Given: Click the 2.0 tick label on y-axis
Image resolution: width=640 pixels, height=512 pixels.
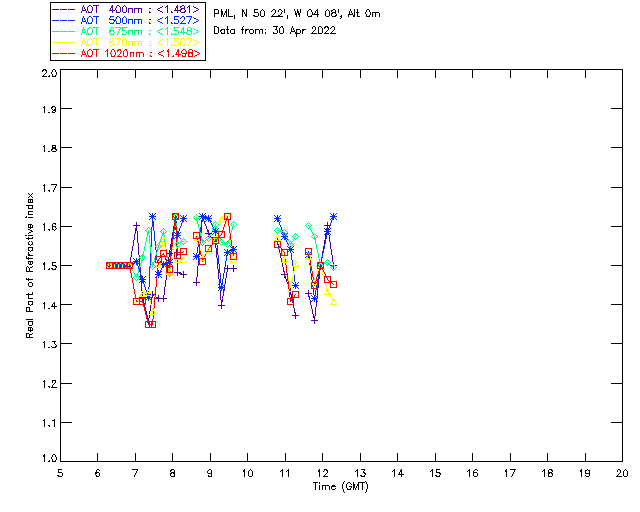Looking at the screenshot, I should click(x=47, y=74).
